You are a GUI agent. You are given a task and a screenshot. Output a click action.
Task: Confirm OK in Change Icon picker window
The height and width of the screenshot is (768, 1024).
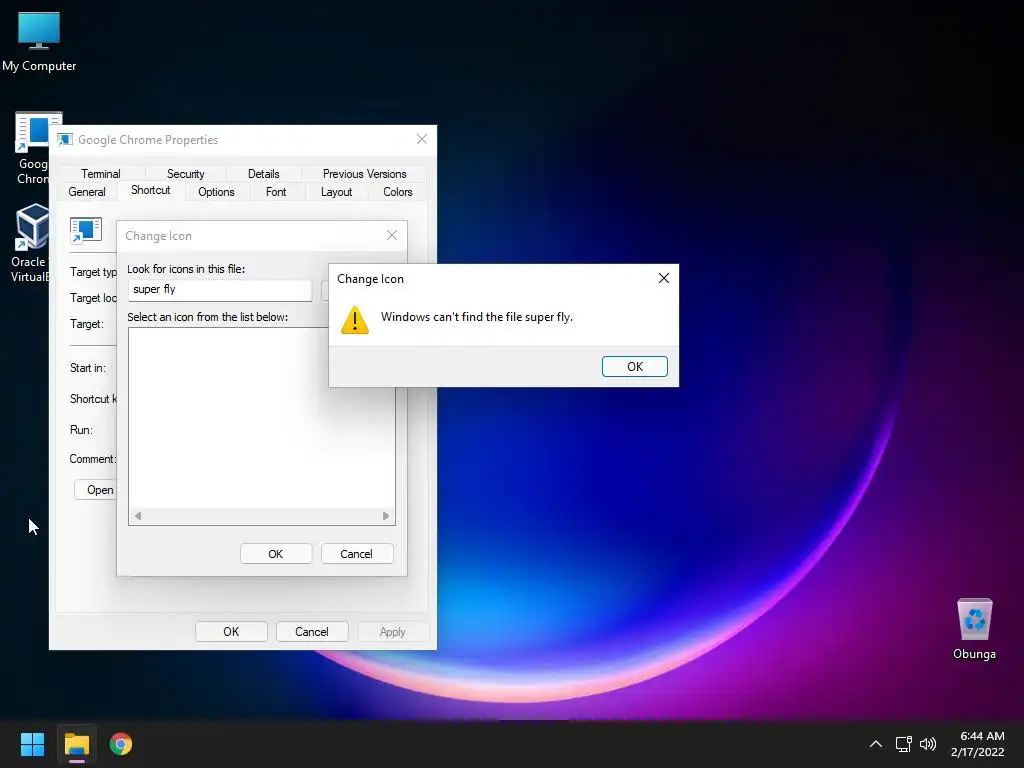[x=276, y=554]
